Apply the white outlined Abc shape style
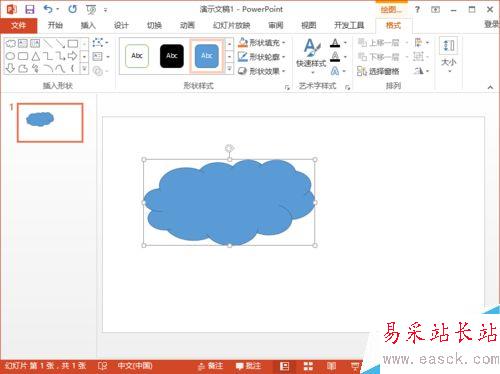This screenshot has width=500, height=374. point(137,56)
